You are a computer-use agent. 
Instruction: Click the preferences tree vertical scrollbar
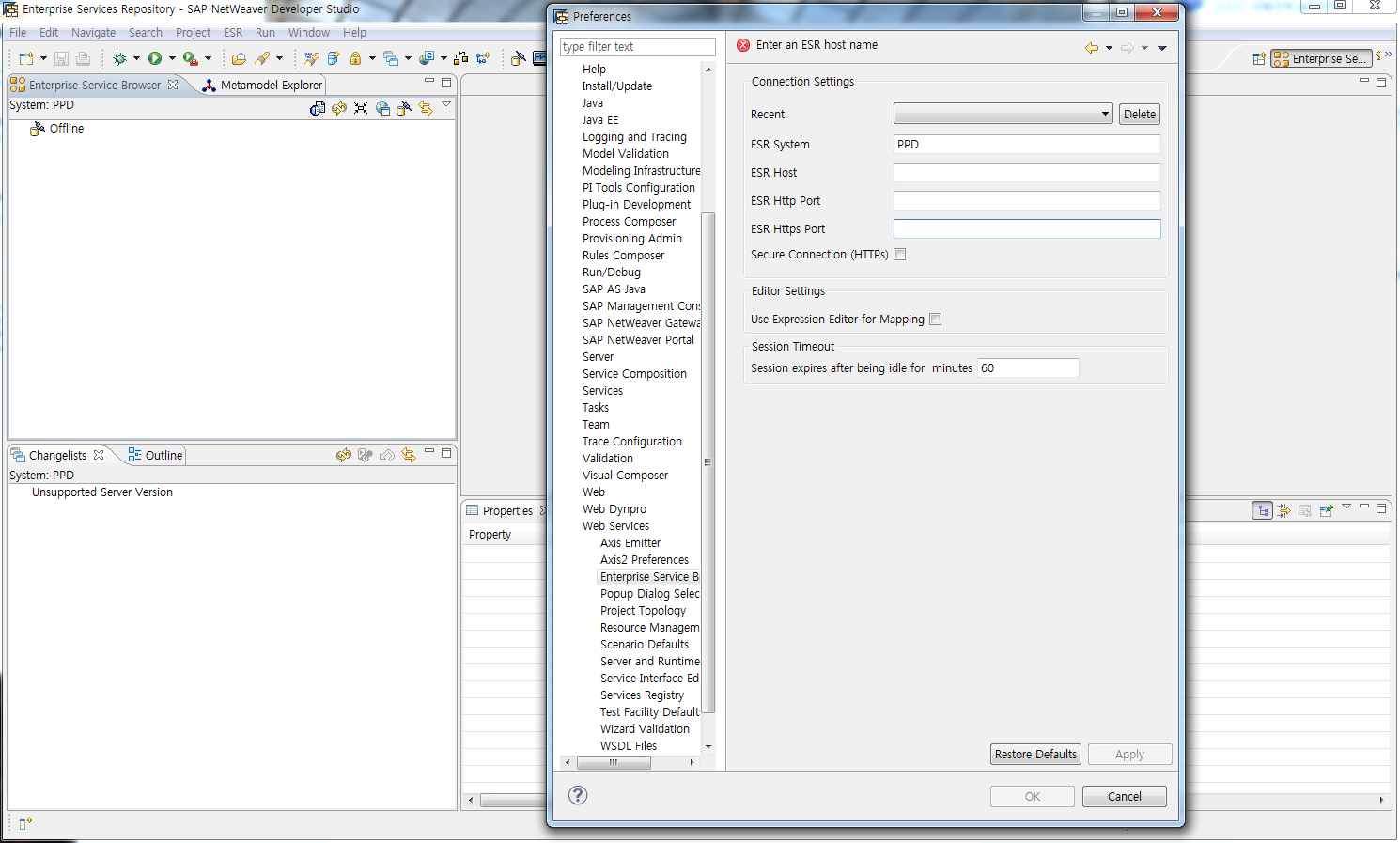click(x=708, y=462)
